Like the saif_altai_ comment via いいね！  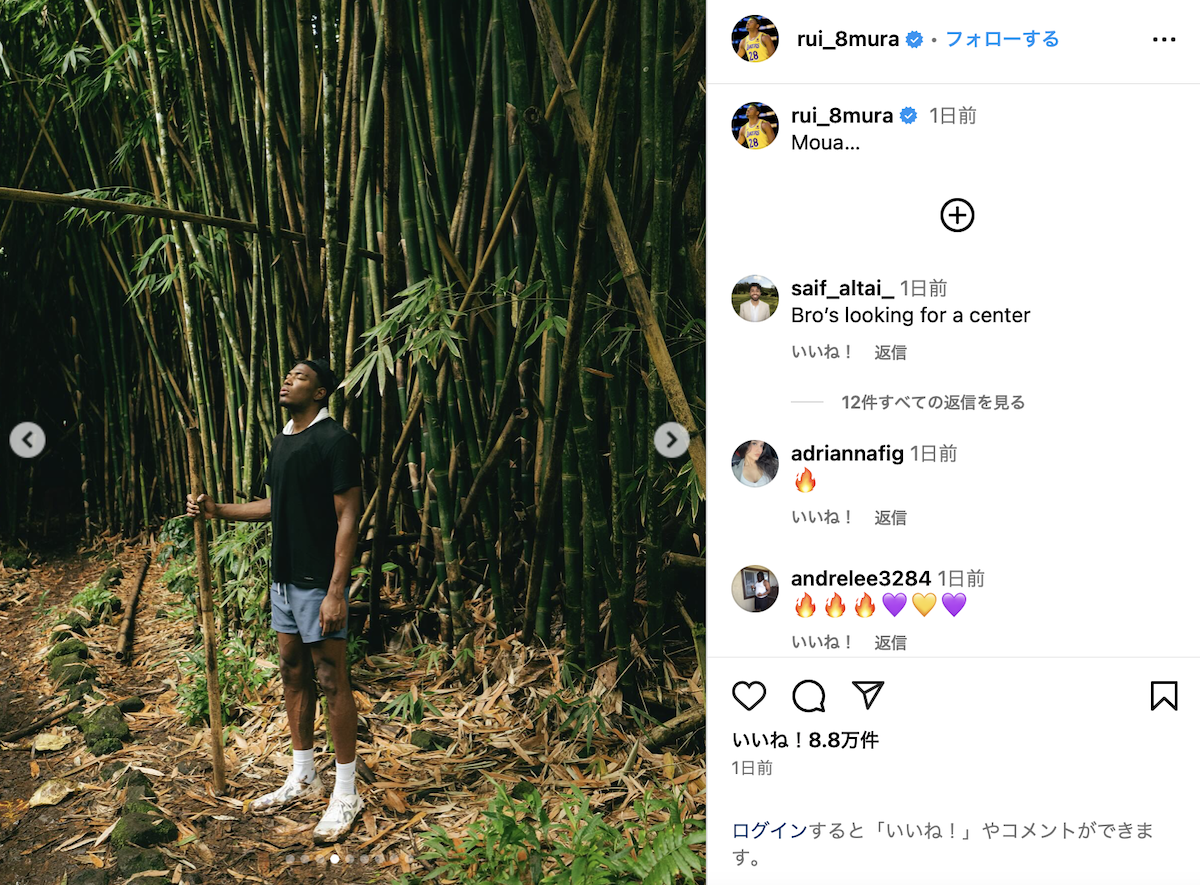point(823,352)
